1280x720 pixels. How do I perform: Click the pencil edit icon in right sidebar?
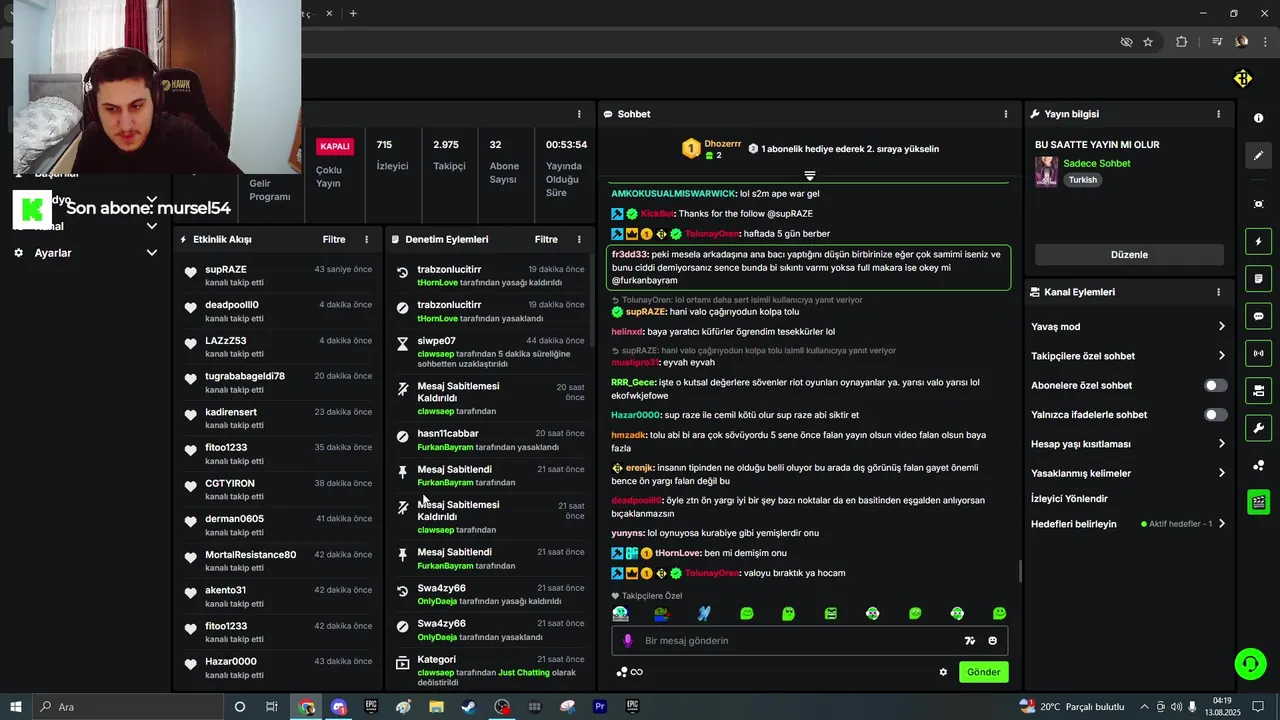1258,155
